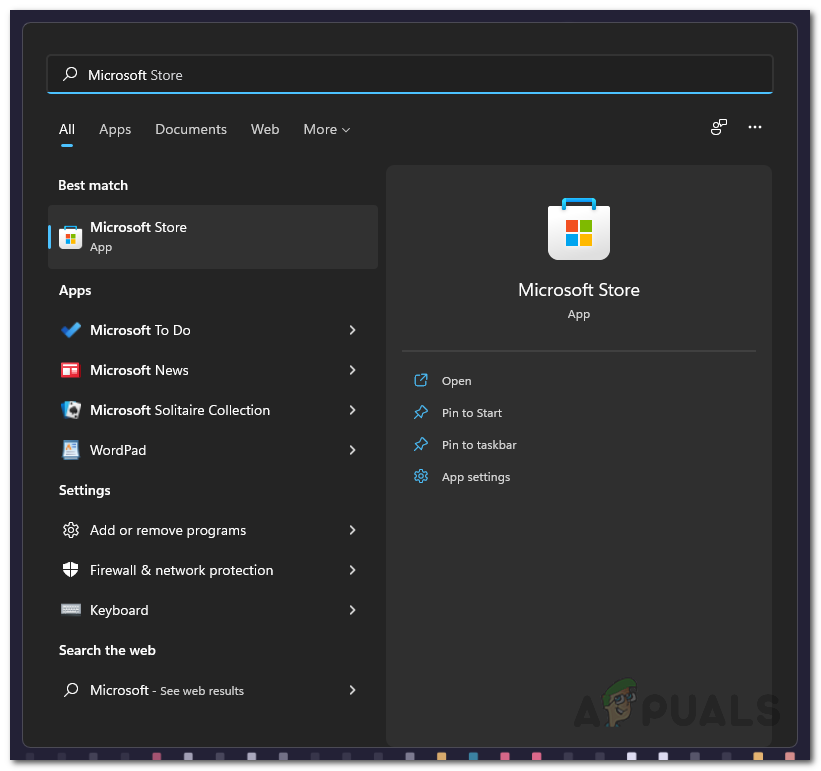
Task: Click the Microsoft Solitaire Collection icon
Action: (x=71, y=410)
